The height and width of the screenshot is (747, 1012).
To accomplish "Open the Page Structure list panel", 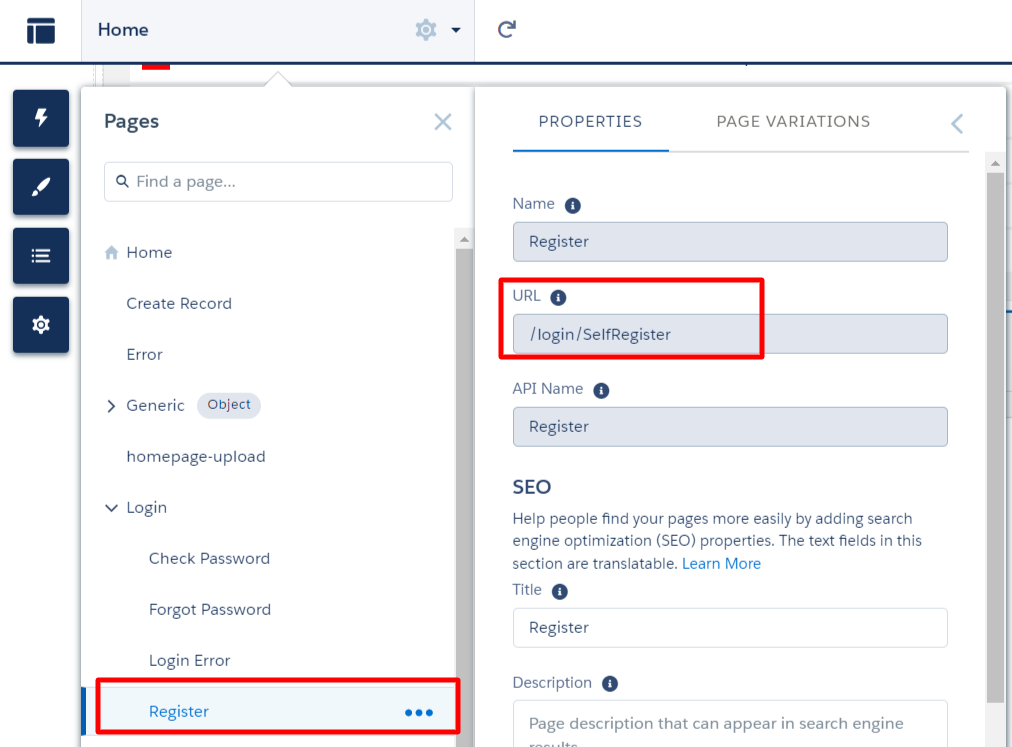I will (41, 256).
